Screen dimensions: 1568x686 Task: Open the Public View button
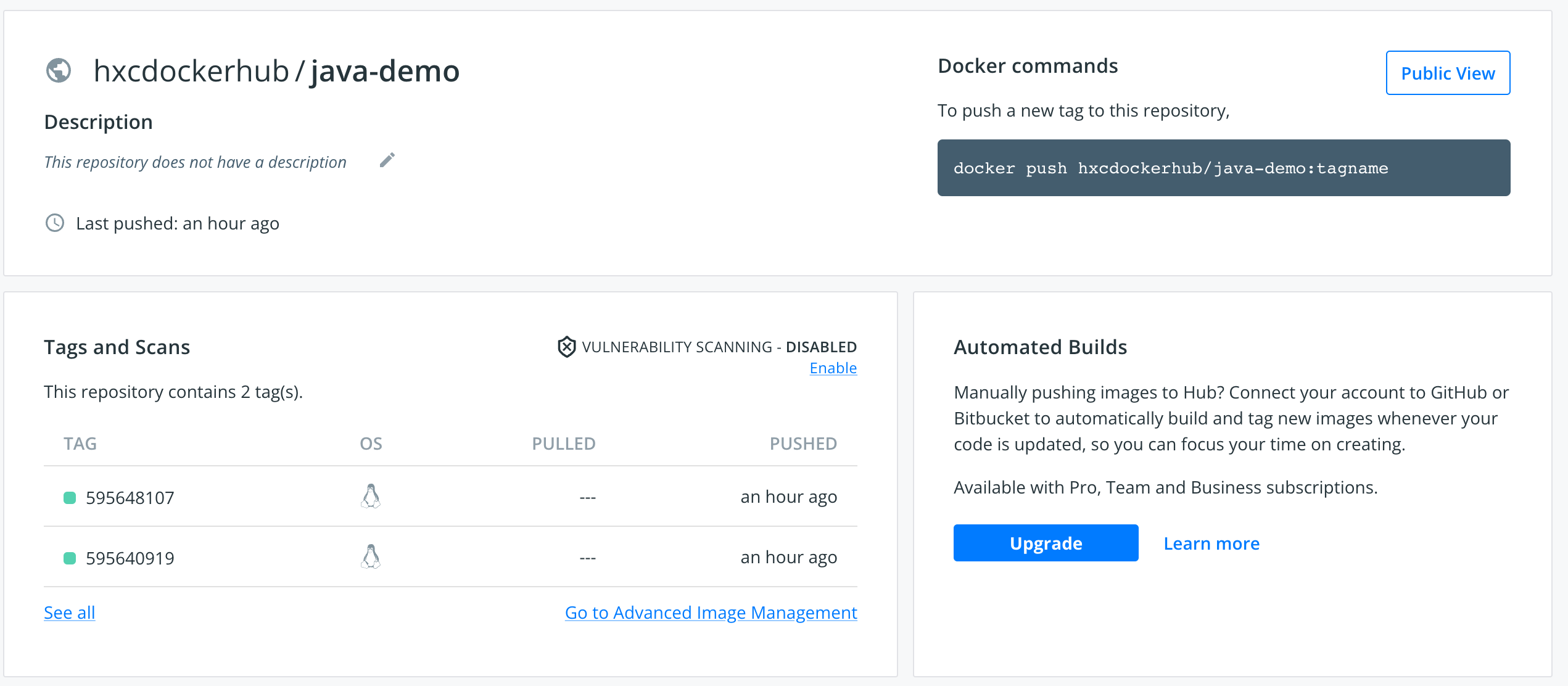point(1447,73)
